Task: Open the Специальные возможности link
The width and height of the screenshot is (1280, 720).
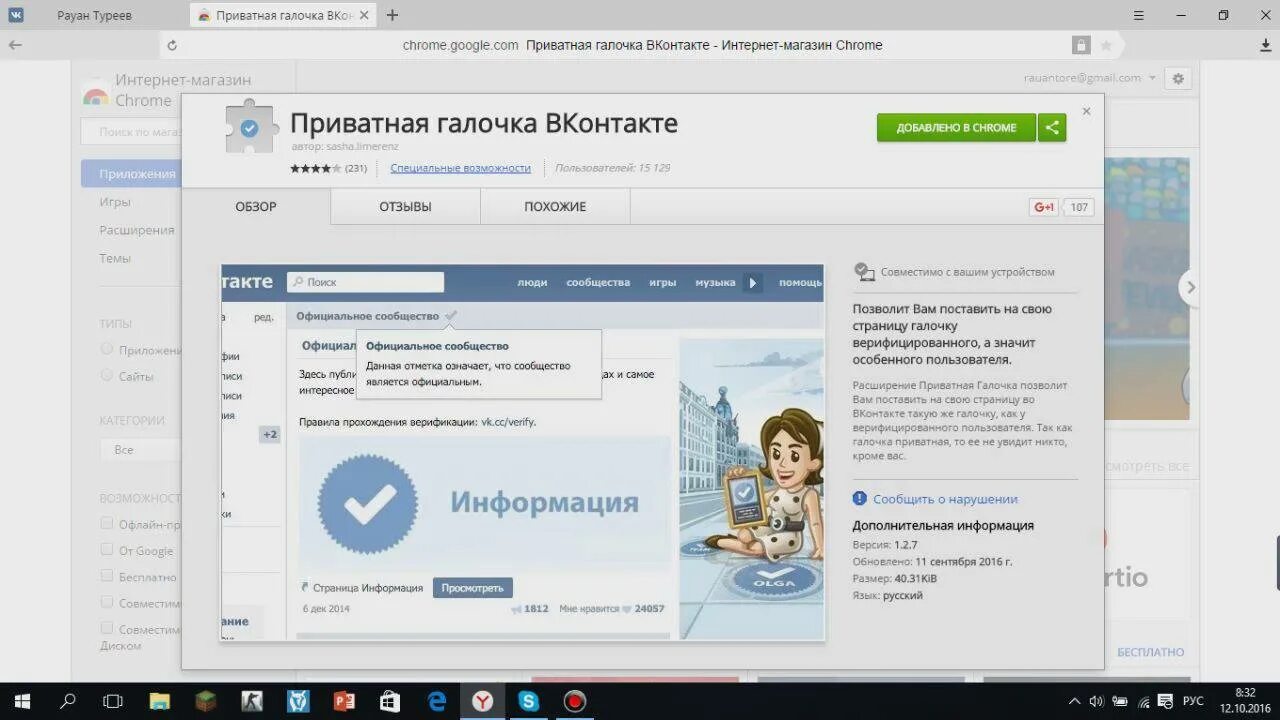Action: [460, 168]
